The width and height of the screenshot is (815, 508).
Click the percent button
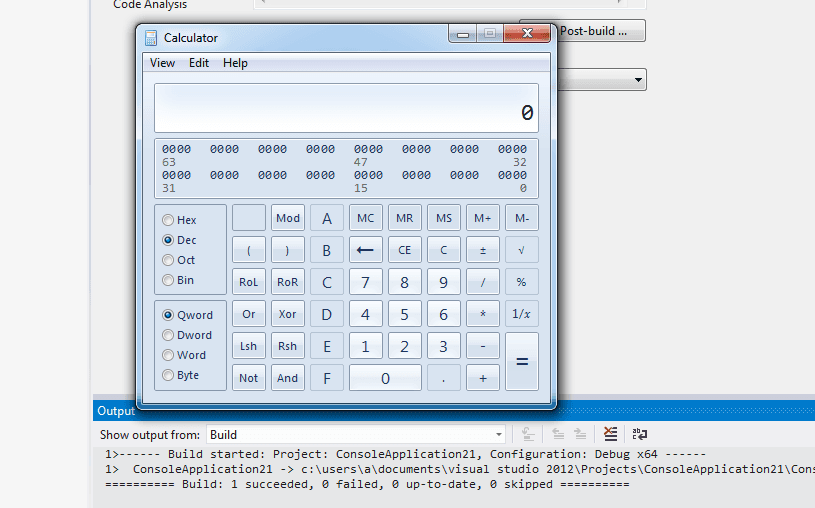point(521,282)
